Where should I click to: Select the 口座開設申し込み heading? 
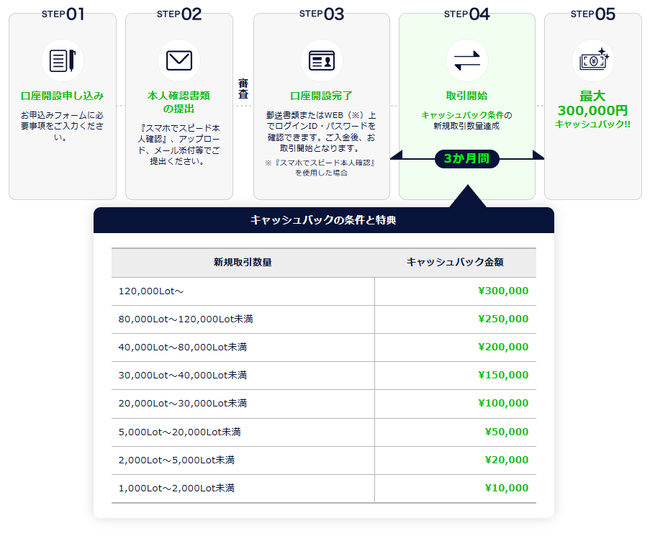click(x=60, y=96)
